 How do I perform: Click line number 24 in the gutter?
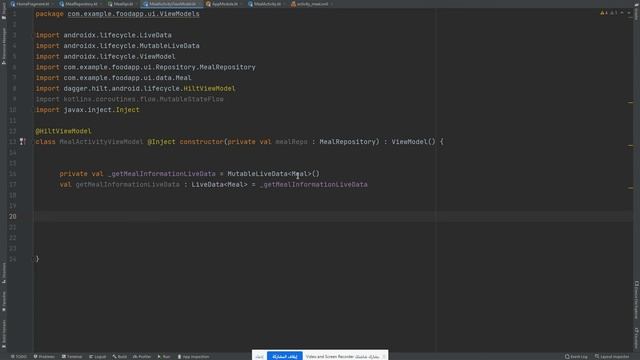(x=12, y=259)
